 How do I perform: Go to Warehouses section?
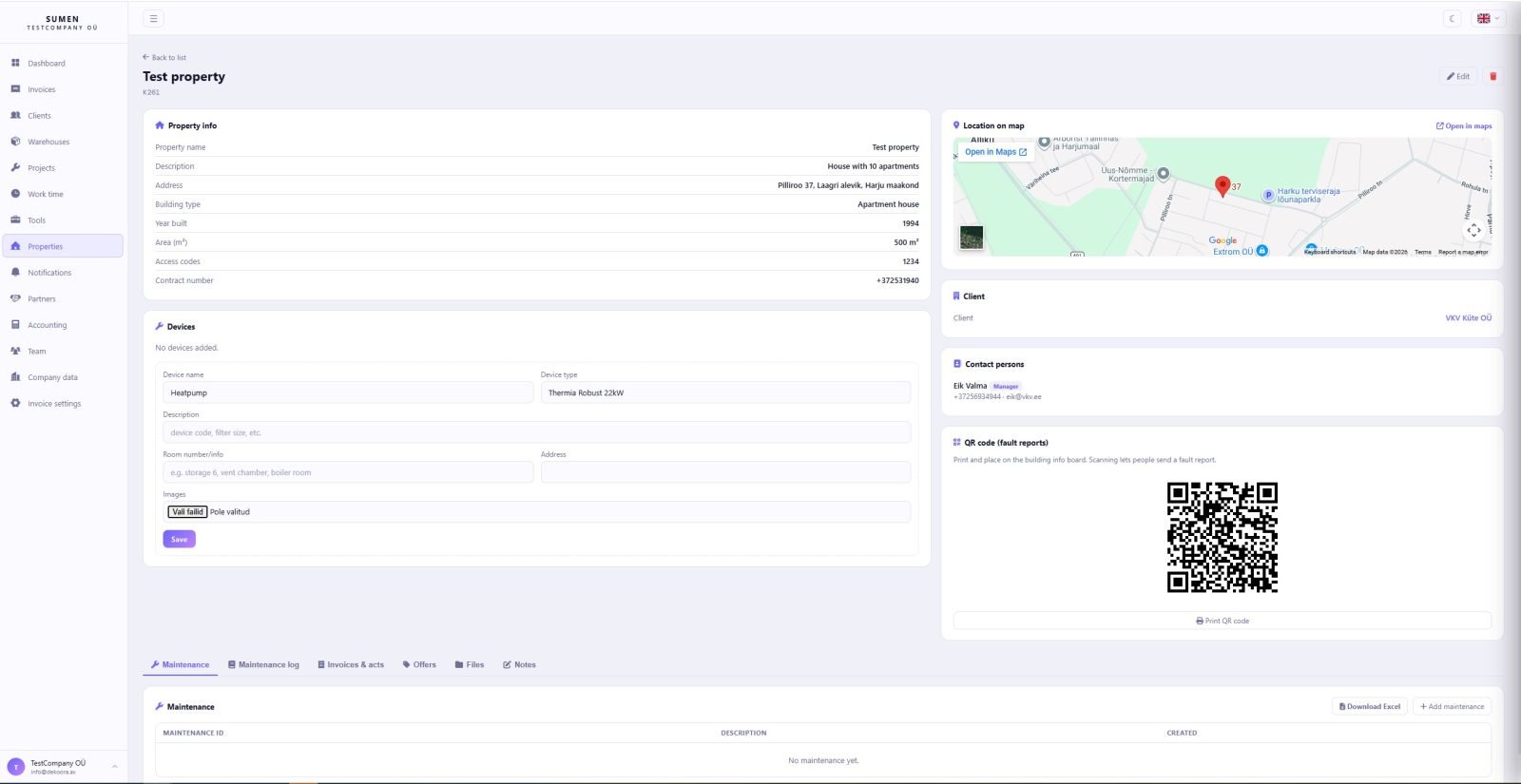pos(64,142)
